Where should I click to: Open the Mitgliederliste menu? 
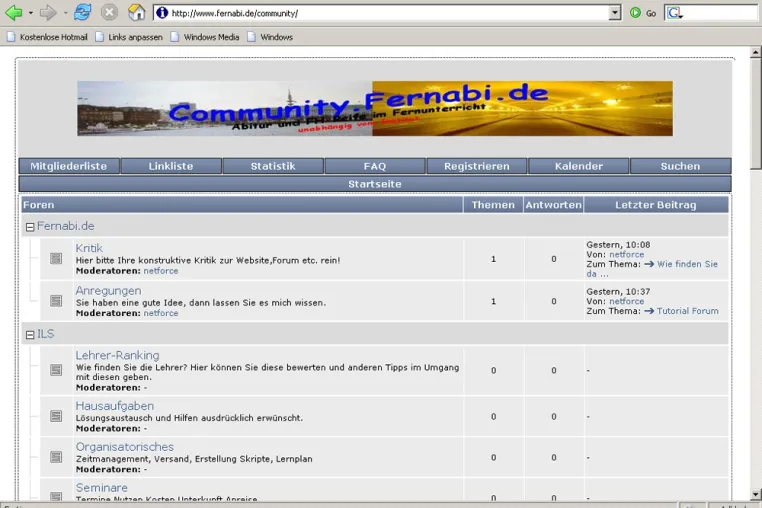[69, 166]
